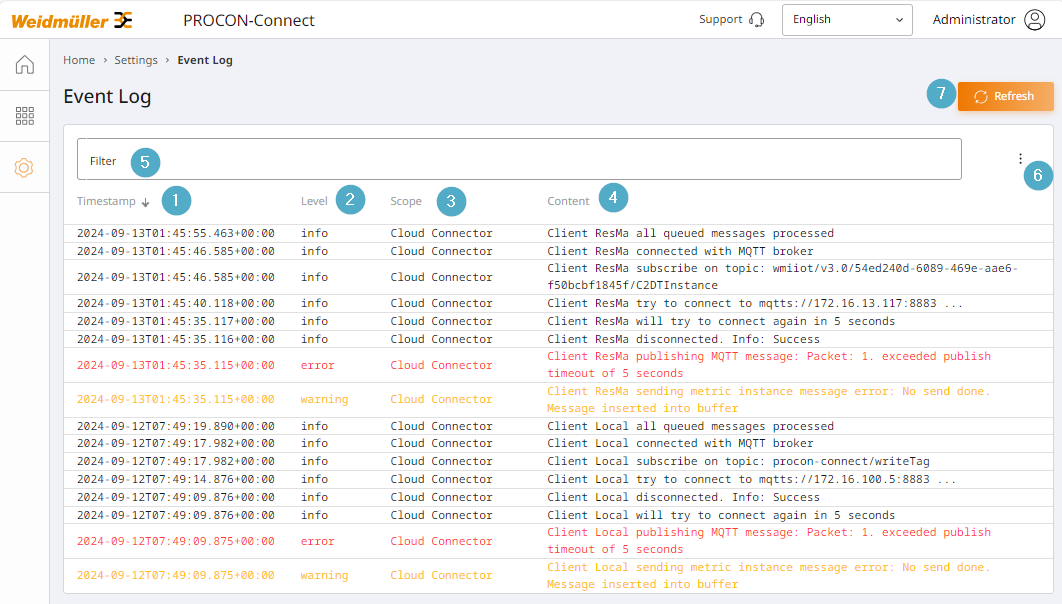Screen dimensions: 1062x604
Task: Click the Support headset icon
Action: point(757,20)
